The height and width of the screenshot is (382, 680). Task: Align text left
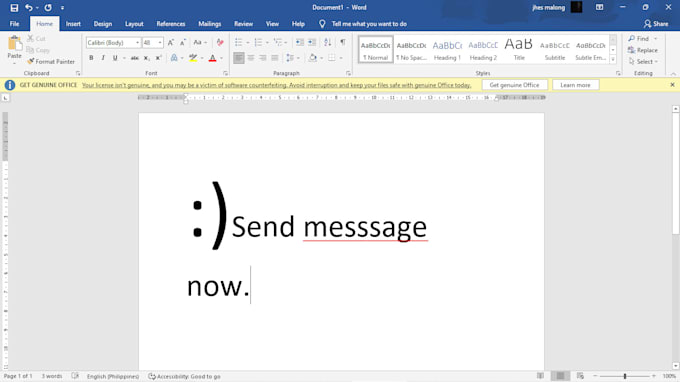click(x=239, y=58)
